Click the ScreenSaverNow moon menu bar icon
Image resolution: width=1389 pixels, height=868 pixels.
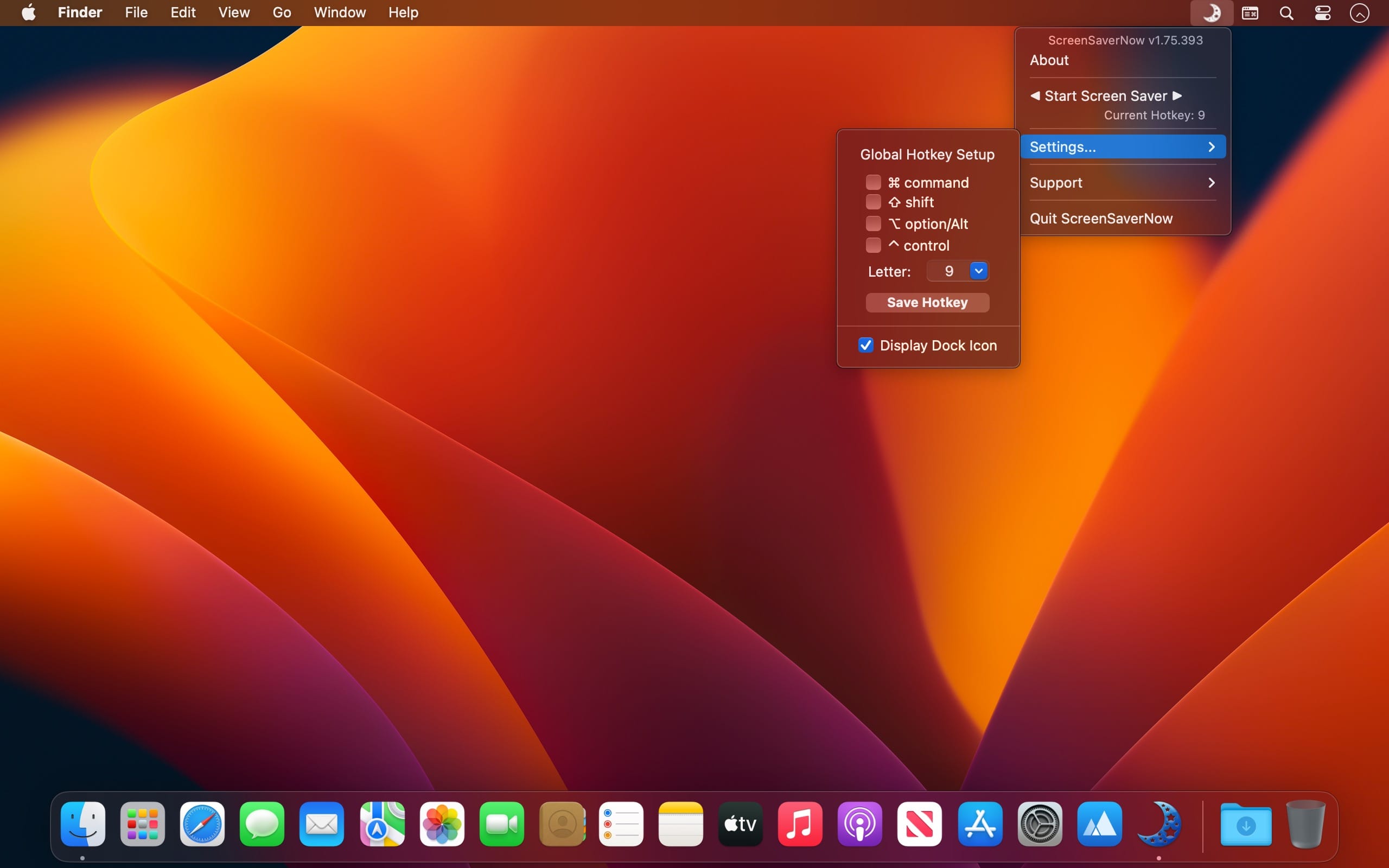tap(1211, 12)
